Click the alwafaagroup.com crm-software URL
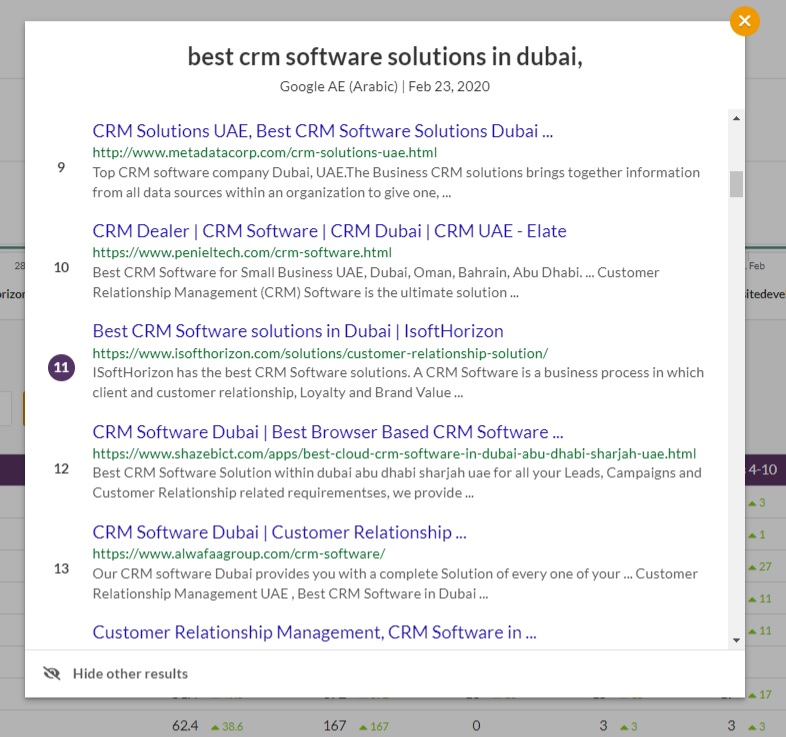Image resolution: width=786 pixels, height=737 pixels. click(238, 553)
